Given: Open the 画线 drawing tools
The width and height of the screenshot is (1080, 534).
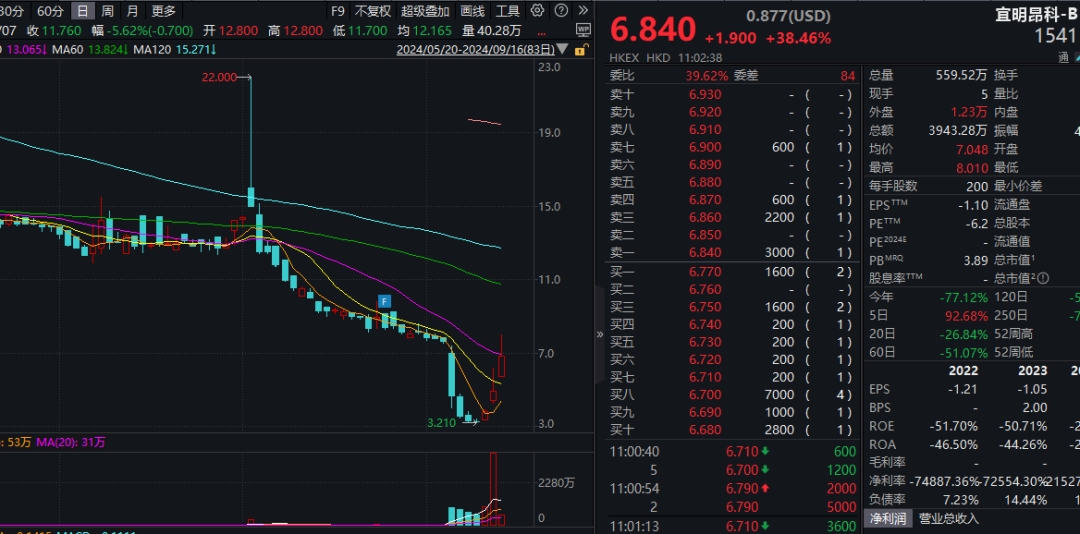Looking at the screenshot, I should point(473,11).
